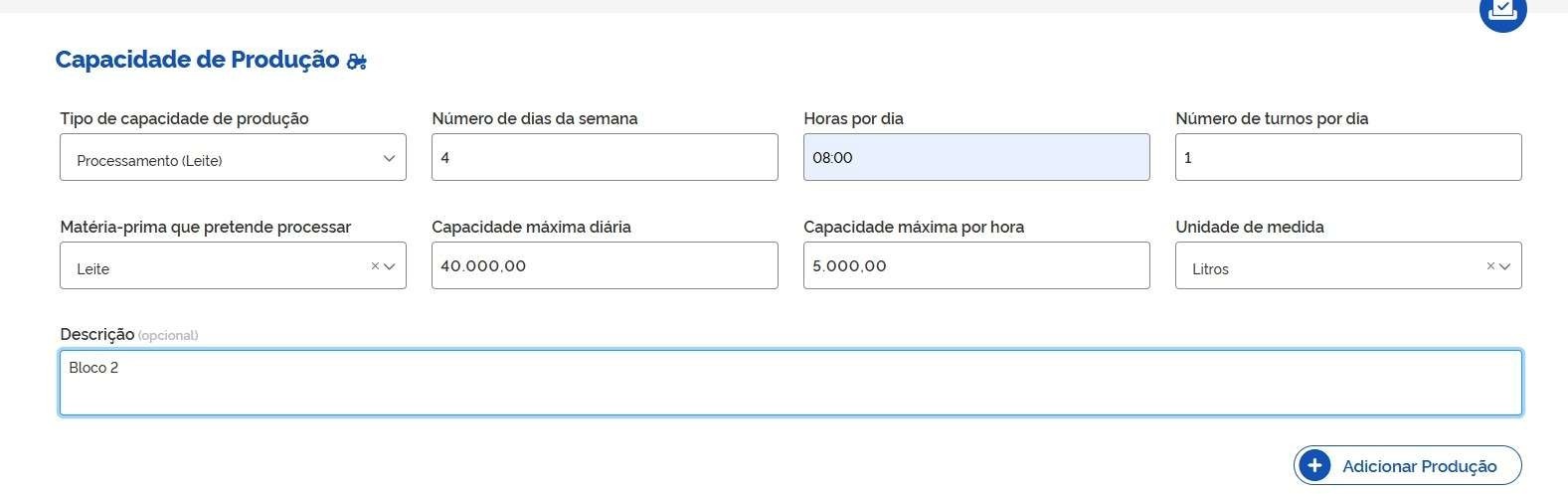The height and width of the screenshot is (494, 1568).
Task: Focus the Capacidade máxima por hora input
Action: (x=976, y=265)
